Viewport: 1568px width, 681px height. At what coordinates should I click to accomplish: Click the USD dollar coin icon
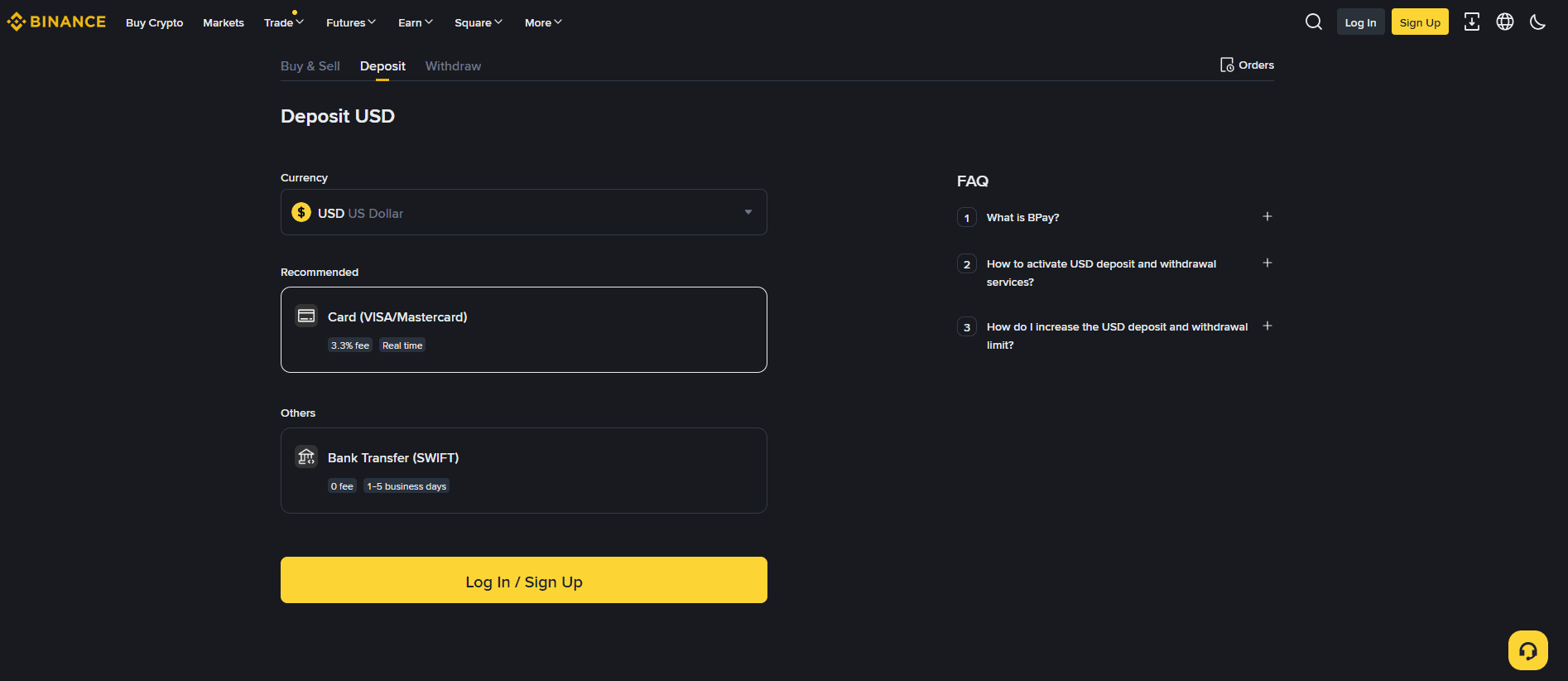(301, 212)
